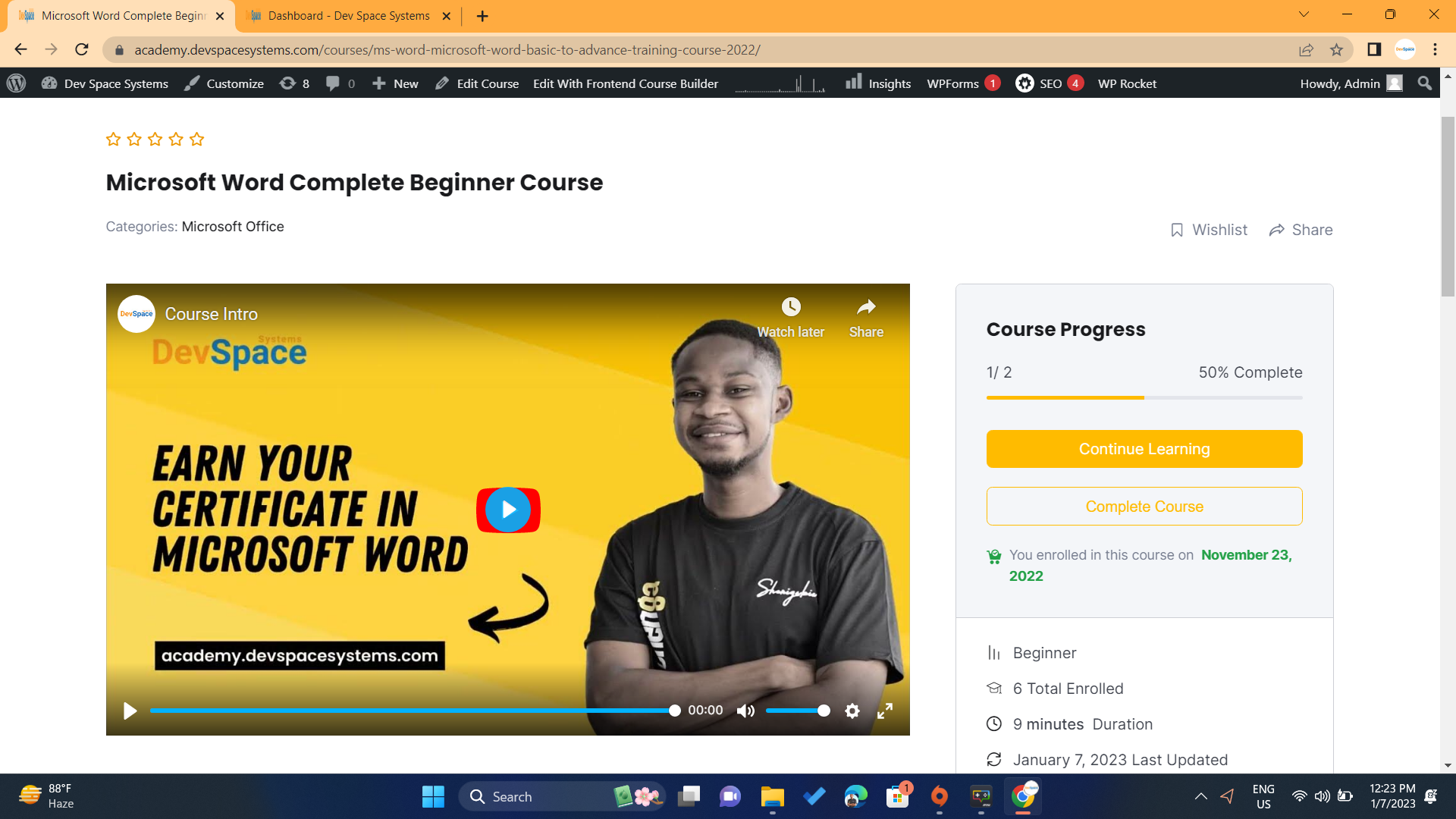The image size is (1456, 819).
Task: Click the Complete Course button
Action: click(1144, 507)
